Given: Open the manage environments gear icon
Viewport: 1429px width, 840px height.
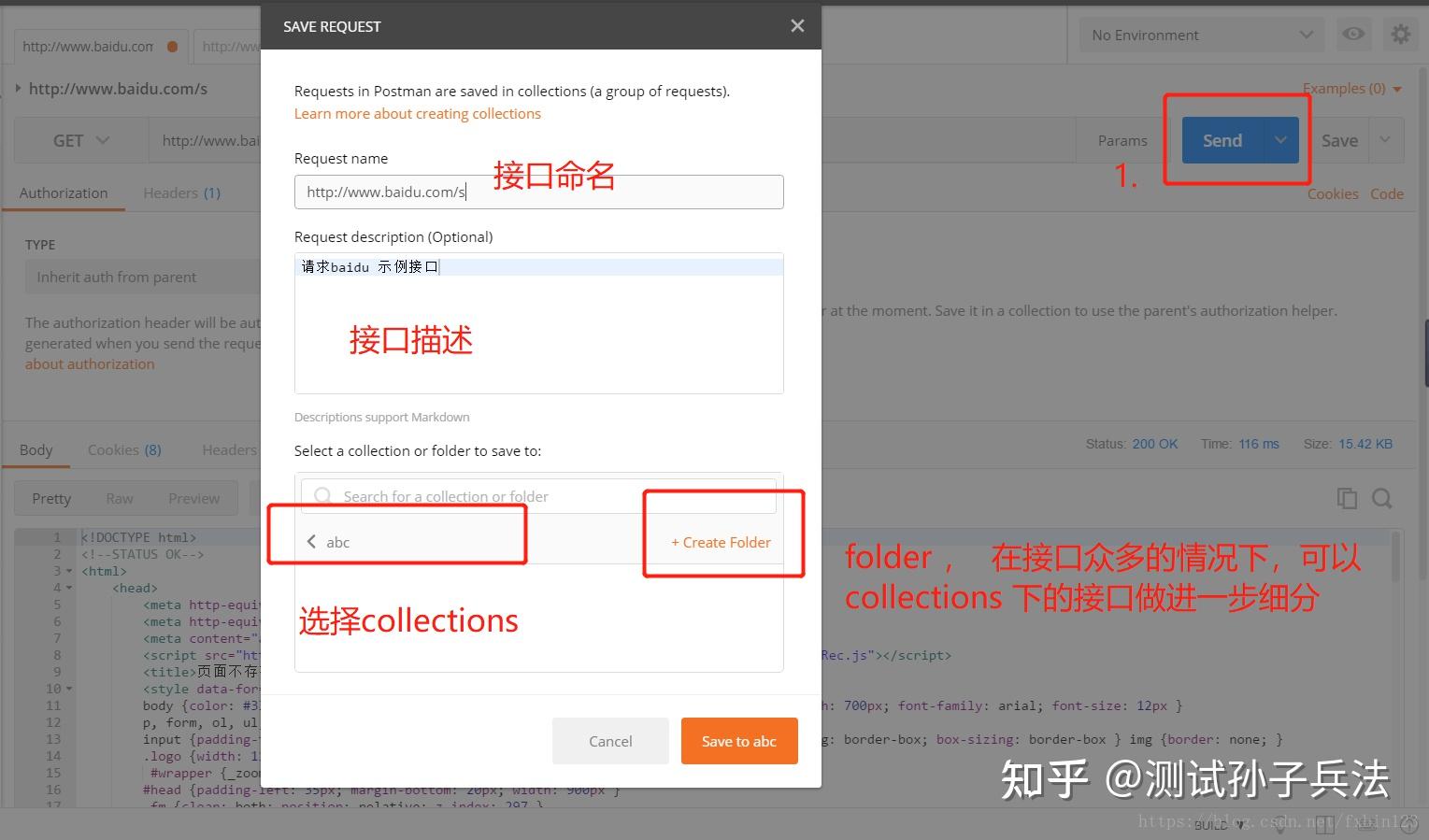Looking at the screenshot, I should [1400, 35].
